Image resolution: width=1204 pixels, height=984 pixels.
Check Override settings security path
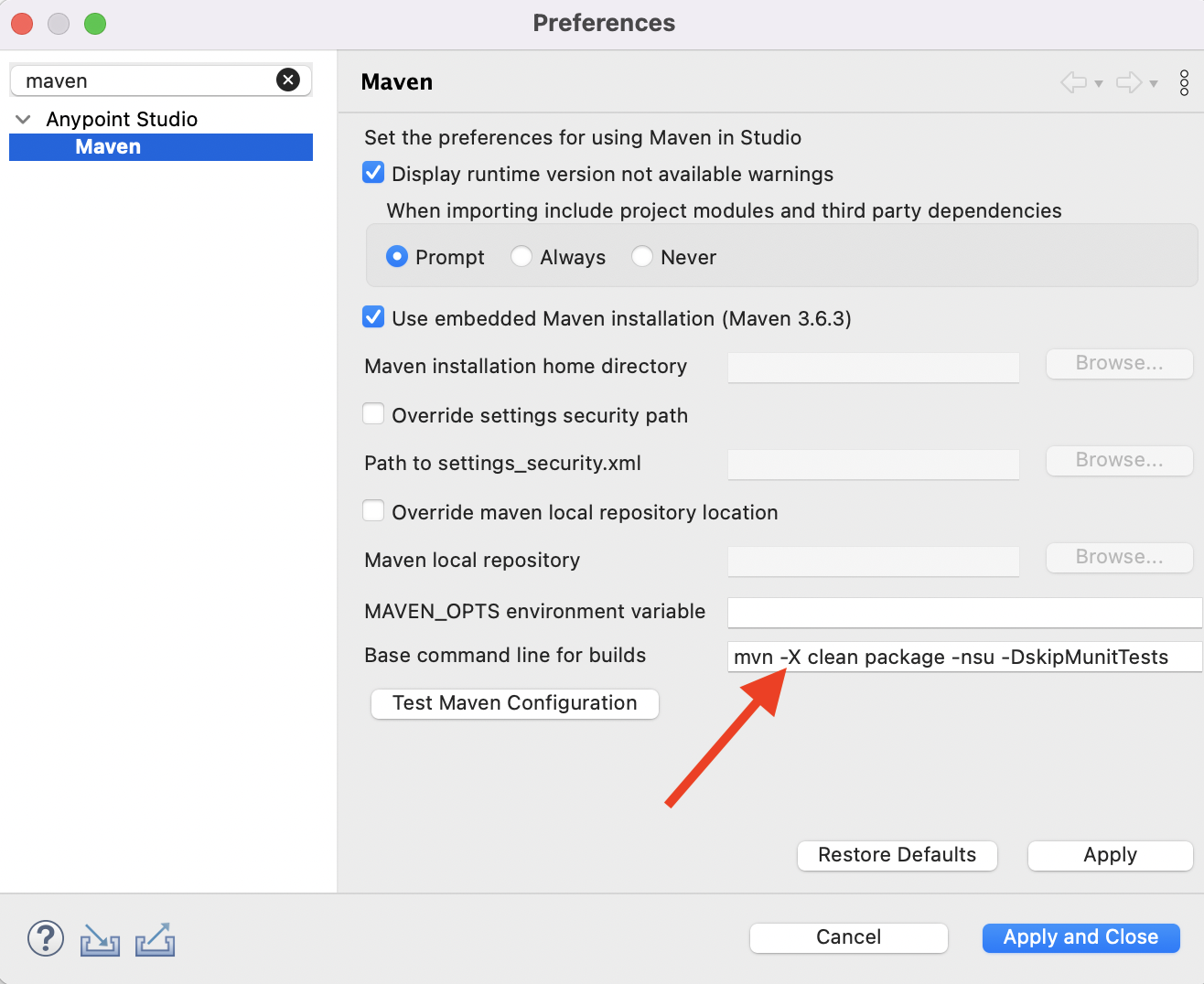pyautogui.click(x=373, y=414)
